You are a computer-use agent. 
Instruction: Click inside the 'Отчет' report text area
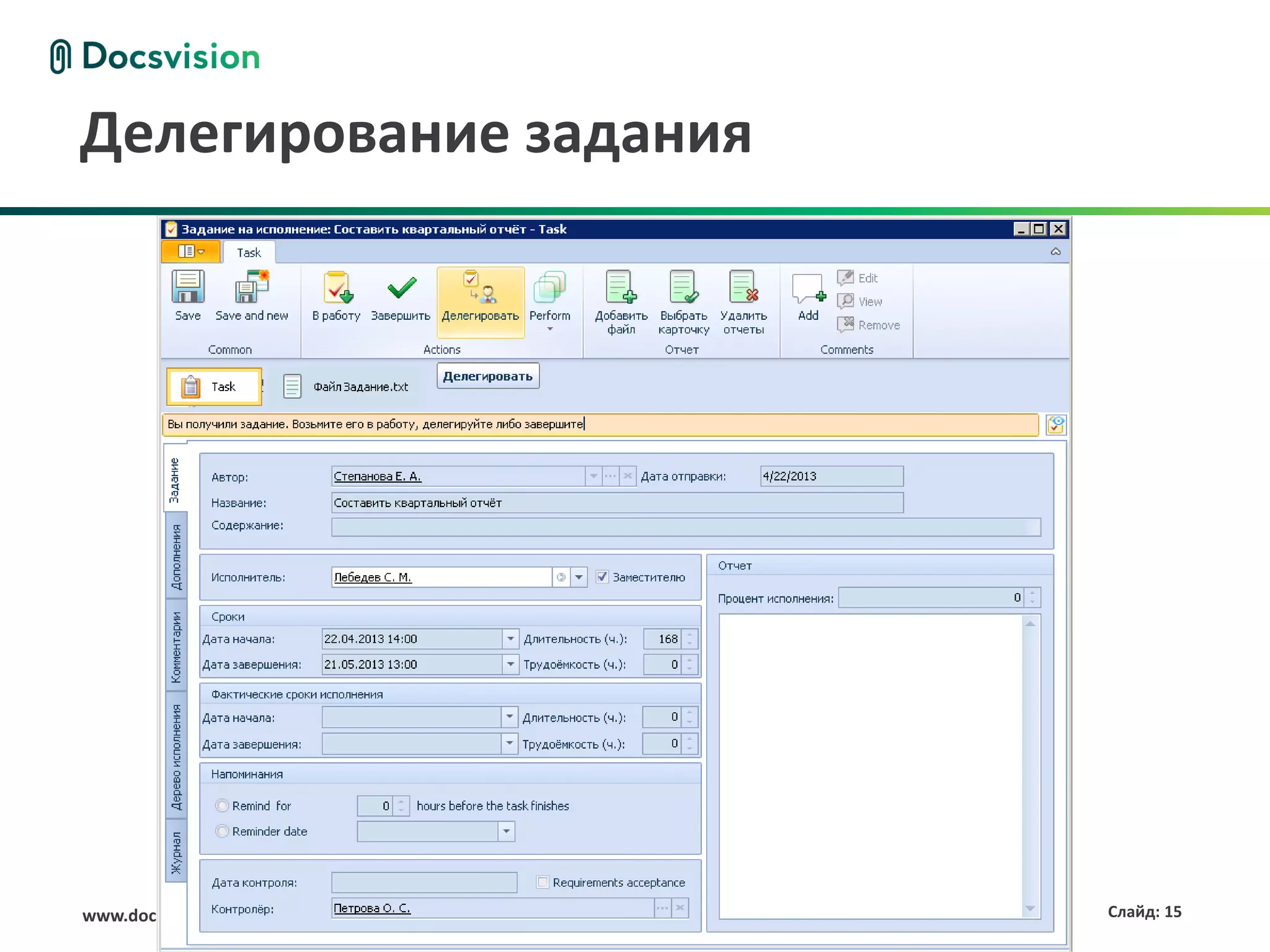pos(871,765)
